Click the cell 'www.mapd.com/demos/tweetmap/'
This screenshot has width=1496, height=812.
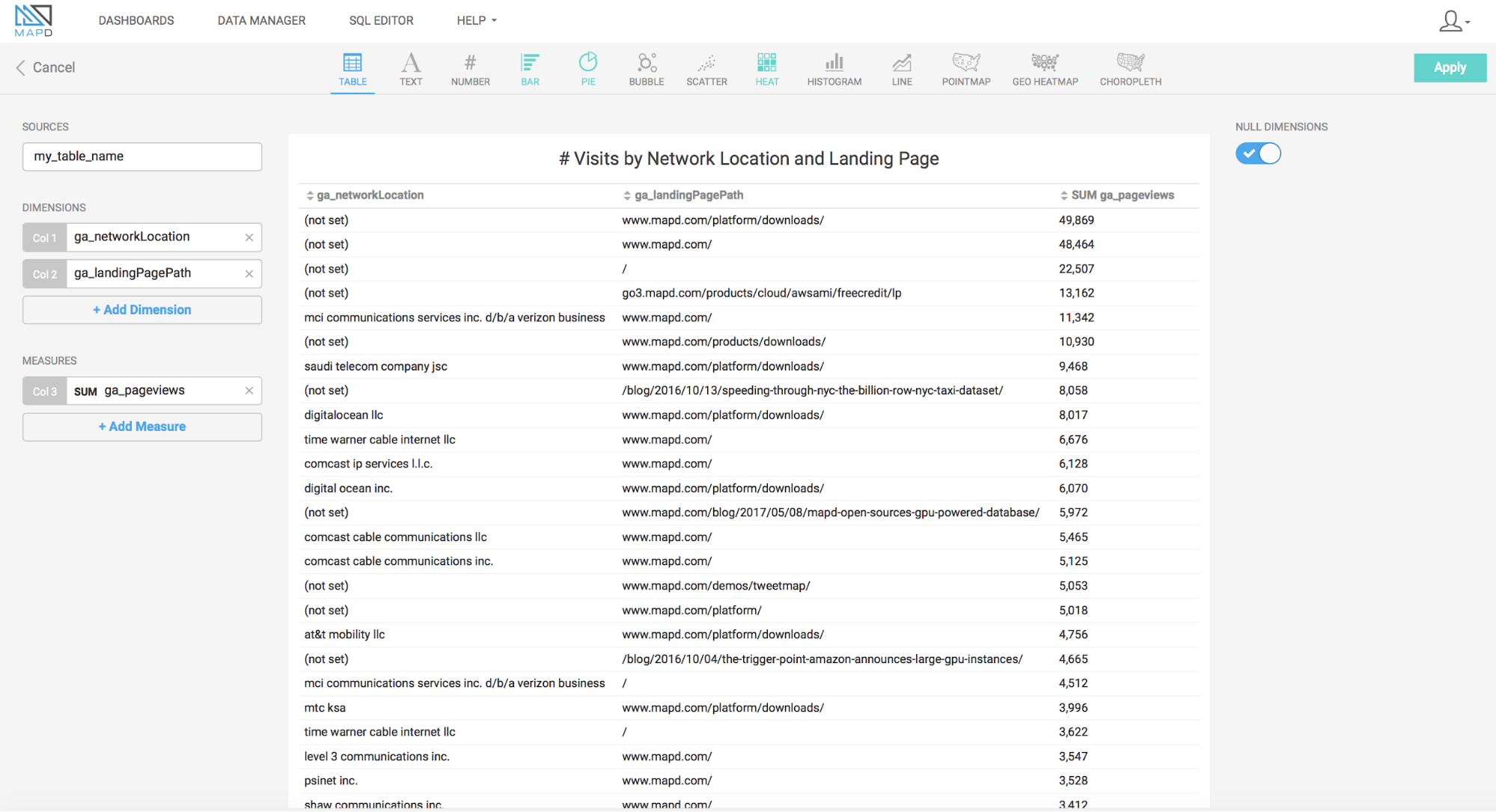715,585
